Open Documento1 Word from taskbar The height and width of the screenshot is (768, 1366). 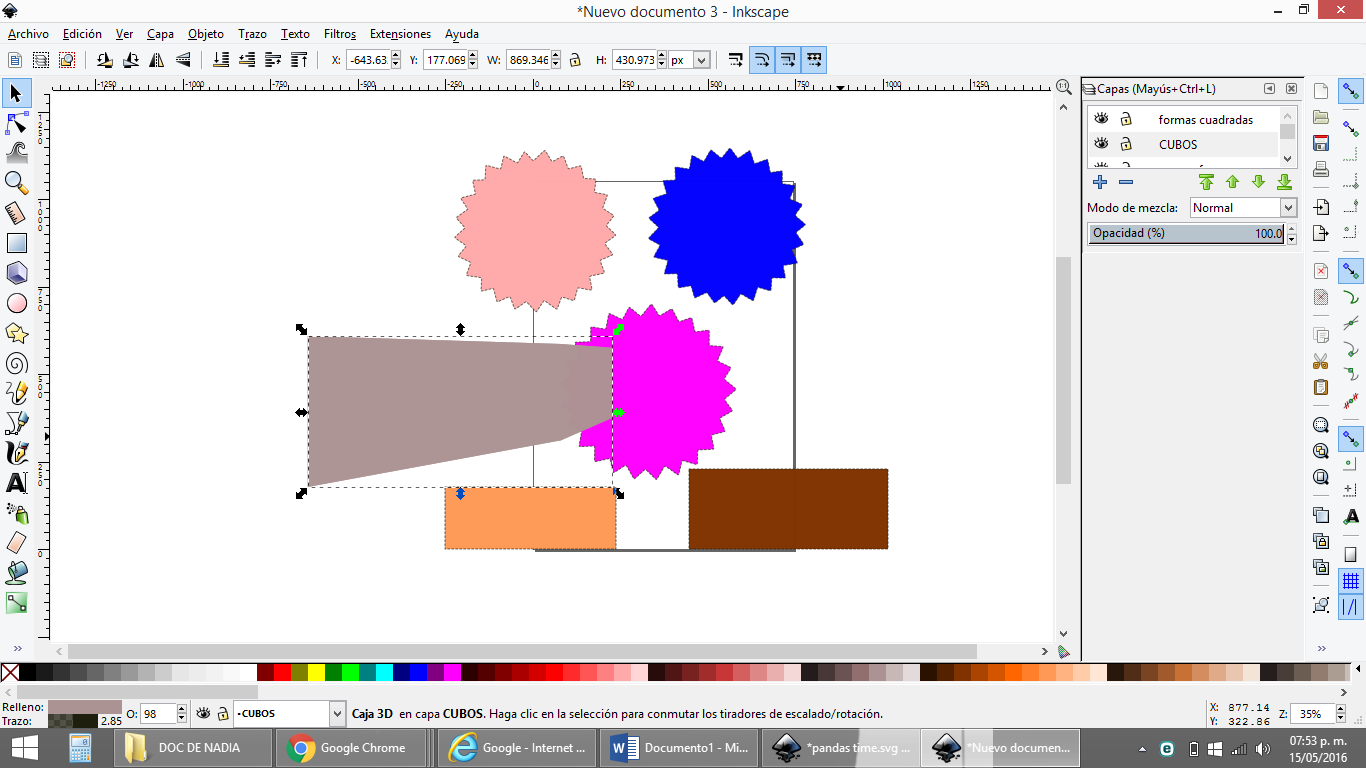(680, 747)
